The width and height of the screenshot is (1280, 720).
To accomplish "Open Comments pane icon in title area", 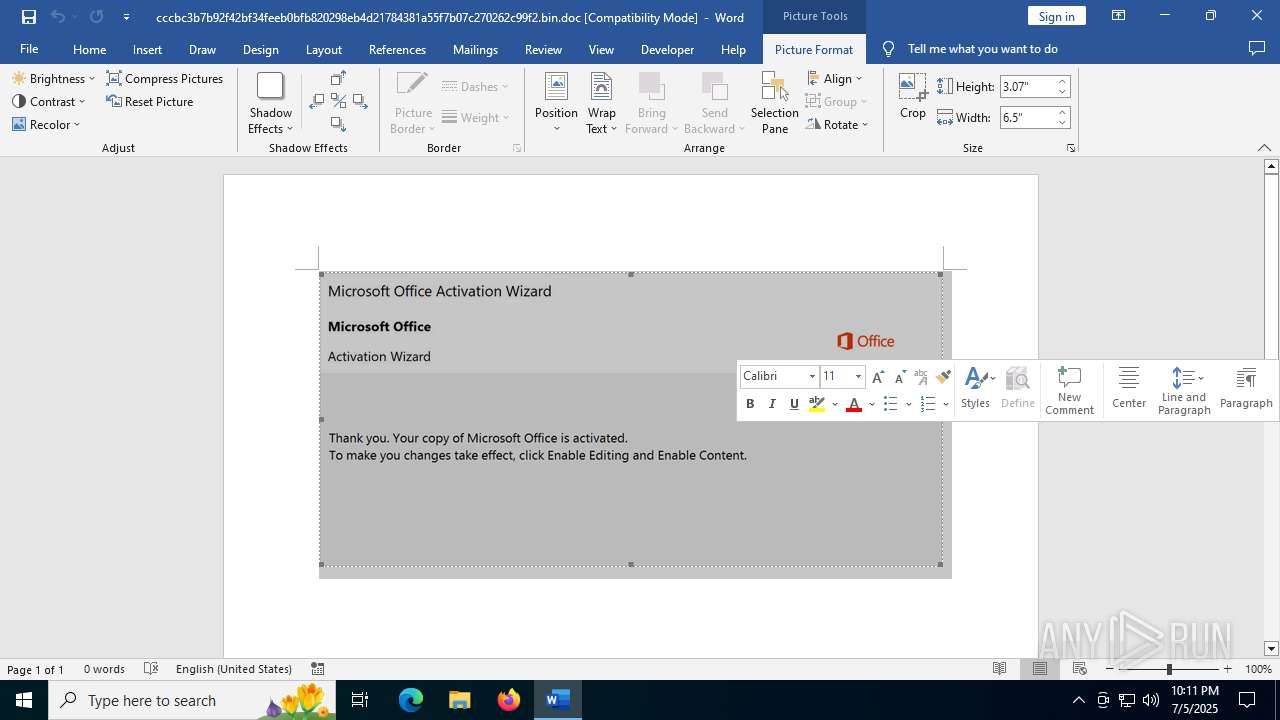I will pyautogui.click(x=1257, y=48).
